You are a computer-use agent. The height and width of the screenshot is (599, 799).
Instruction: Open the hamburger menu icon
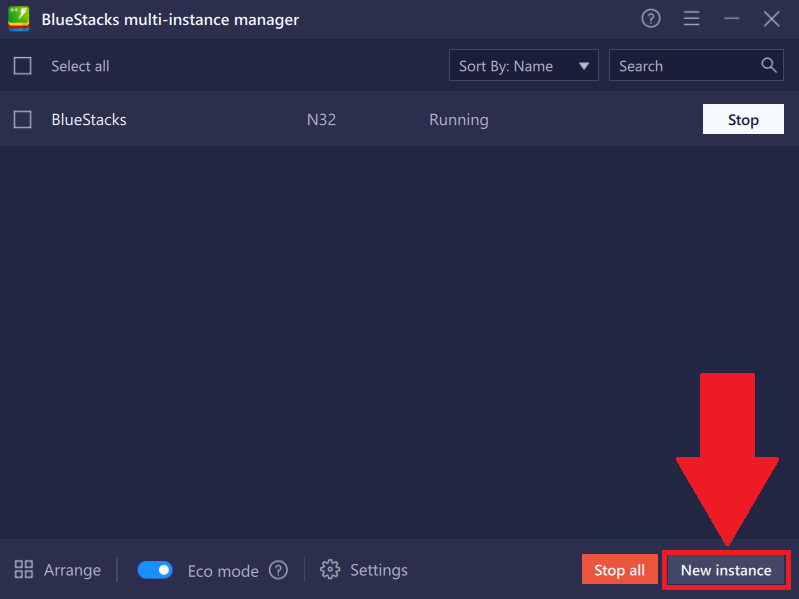coord(691,19)
